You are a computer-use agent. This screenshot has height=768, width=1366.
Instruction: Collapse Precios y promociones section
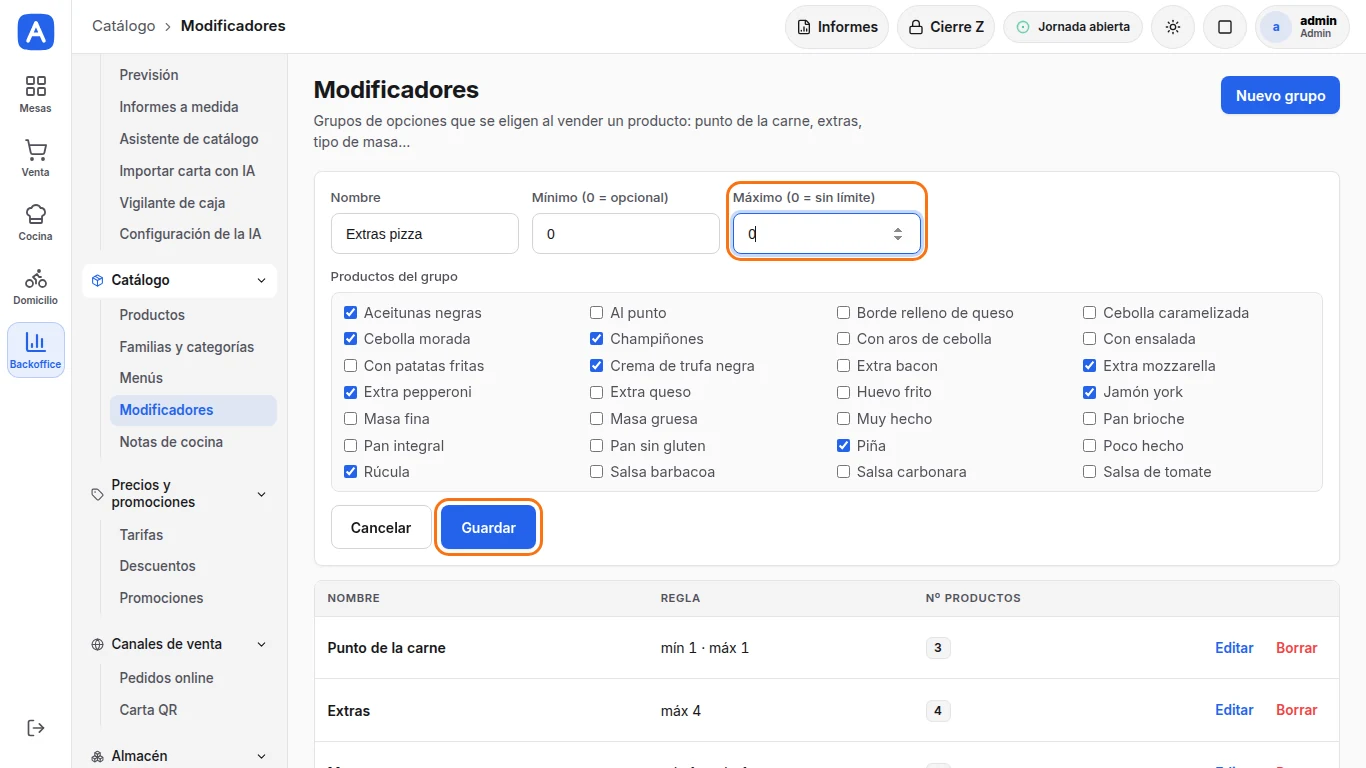pos(179,494)
